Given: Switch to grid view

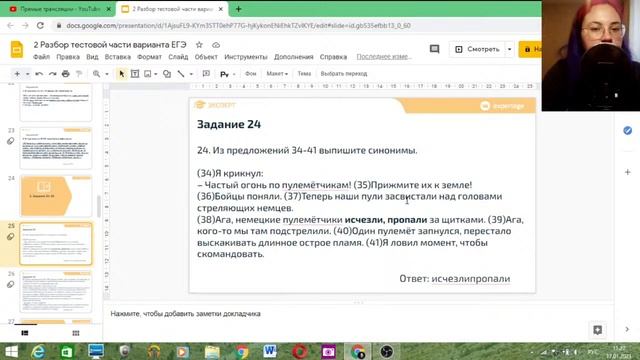Looking at the screenshot, I should (x=76, y=333).
